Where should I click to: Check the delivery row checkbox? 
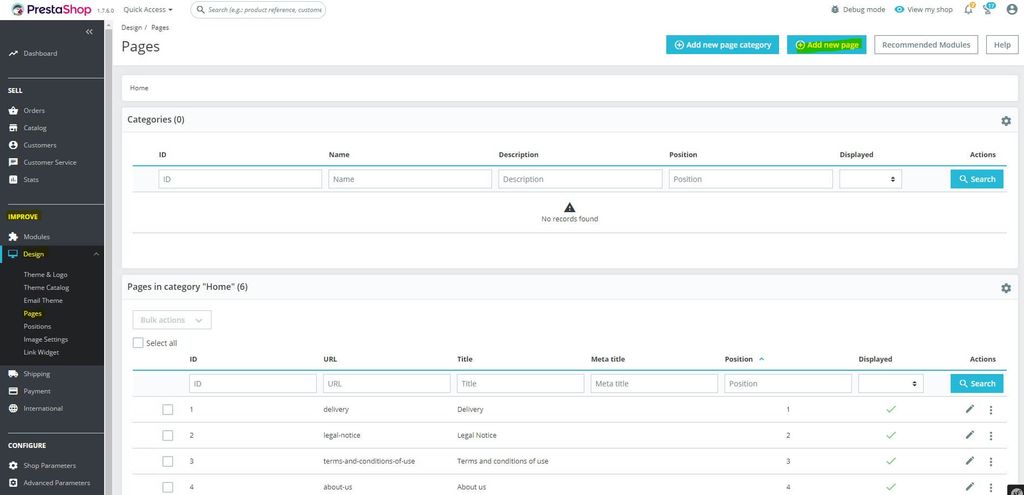pyautogui.click(x=168, y=409)
